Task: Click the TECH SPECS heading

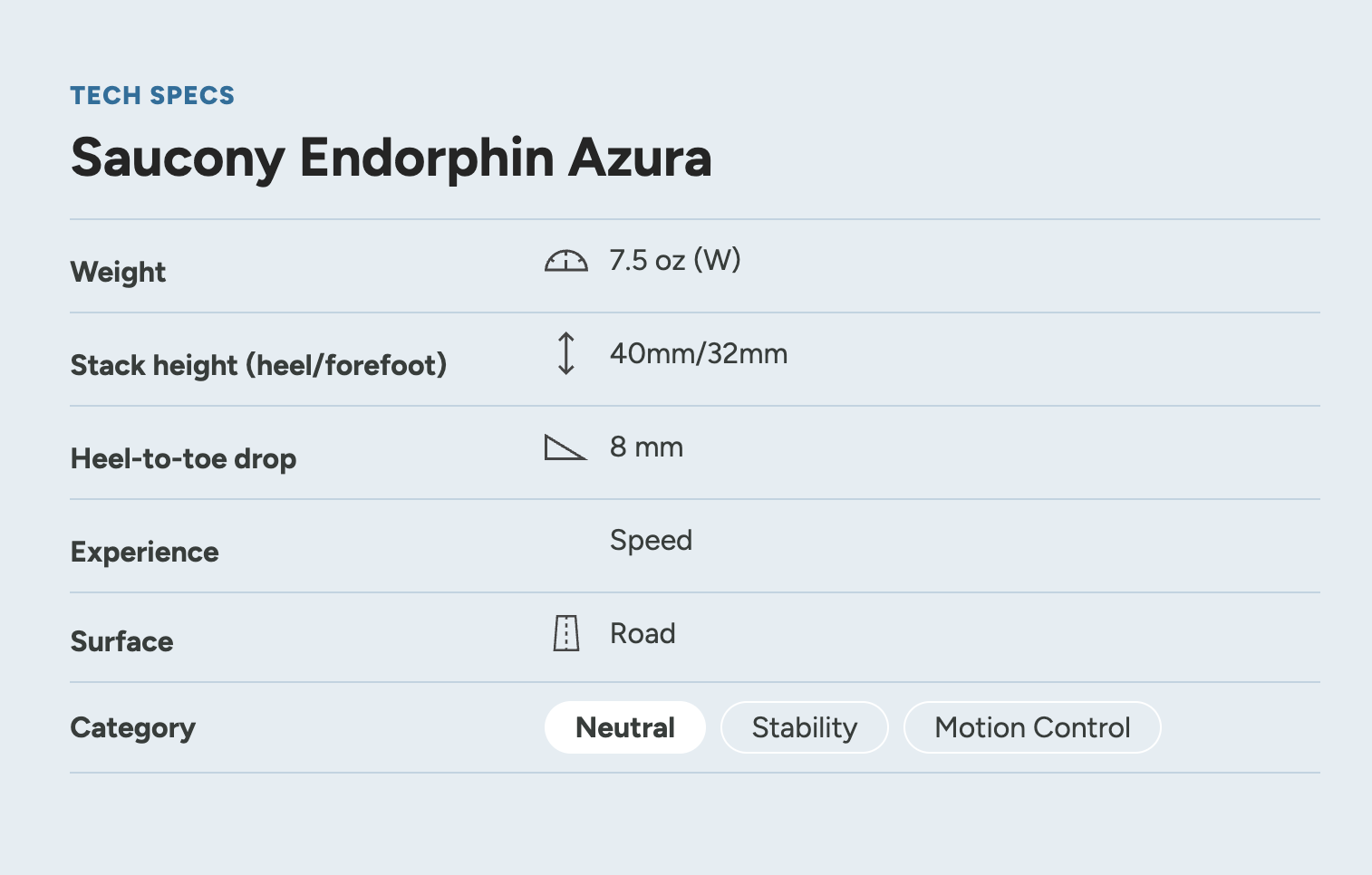Action: pyautogui.click(x=152, y=95)
